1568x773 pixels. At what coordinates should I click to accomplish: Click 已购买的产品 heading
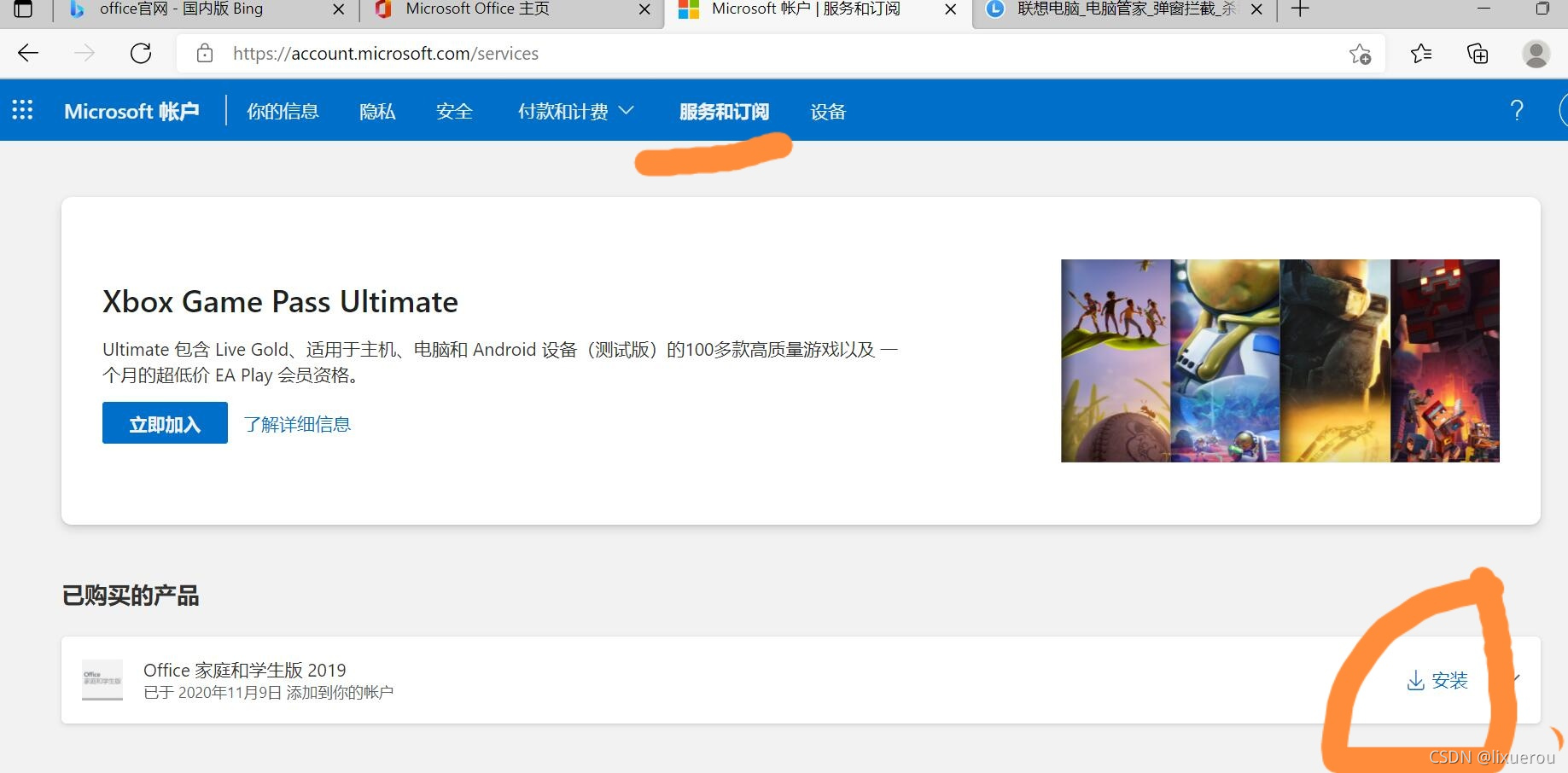click(131, 596)
